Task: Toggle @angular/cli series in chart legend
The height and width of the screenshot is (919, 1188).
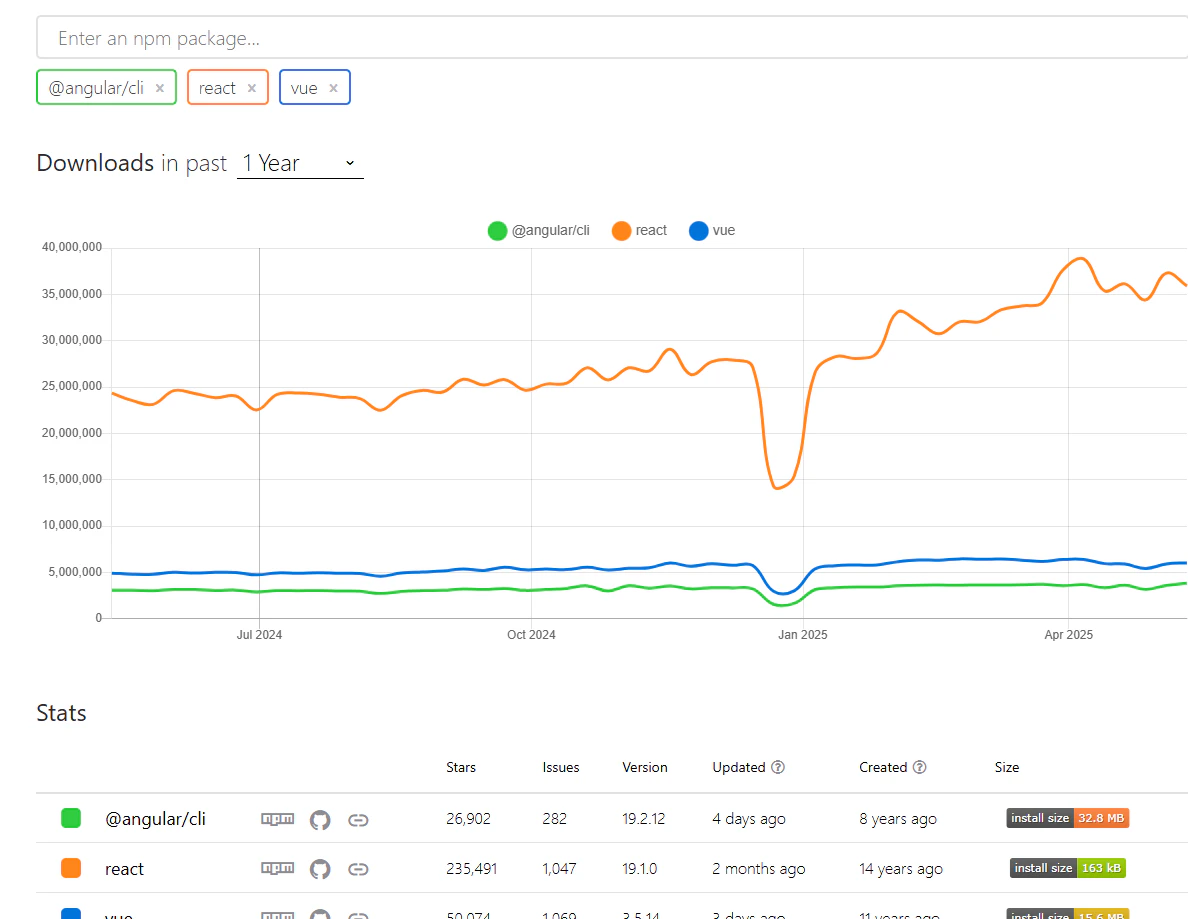Action: pos(539,230)
